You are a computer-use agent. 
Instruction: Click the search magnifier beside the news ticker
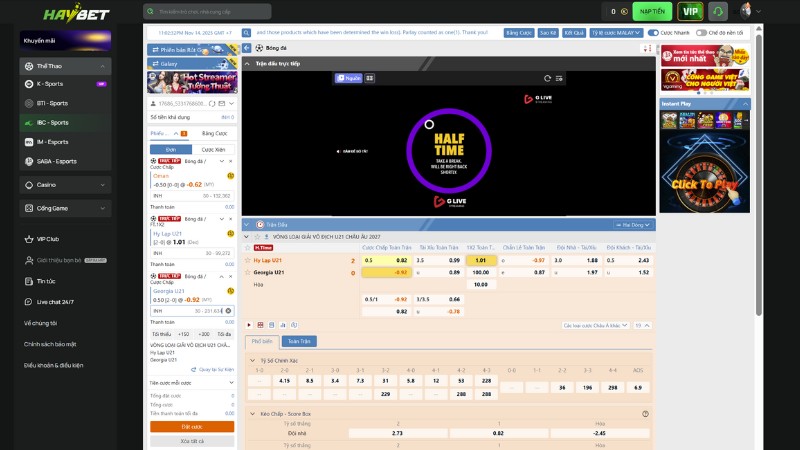tap(246, 33)
